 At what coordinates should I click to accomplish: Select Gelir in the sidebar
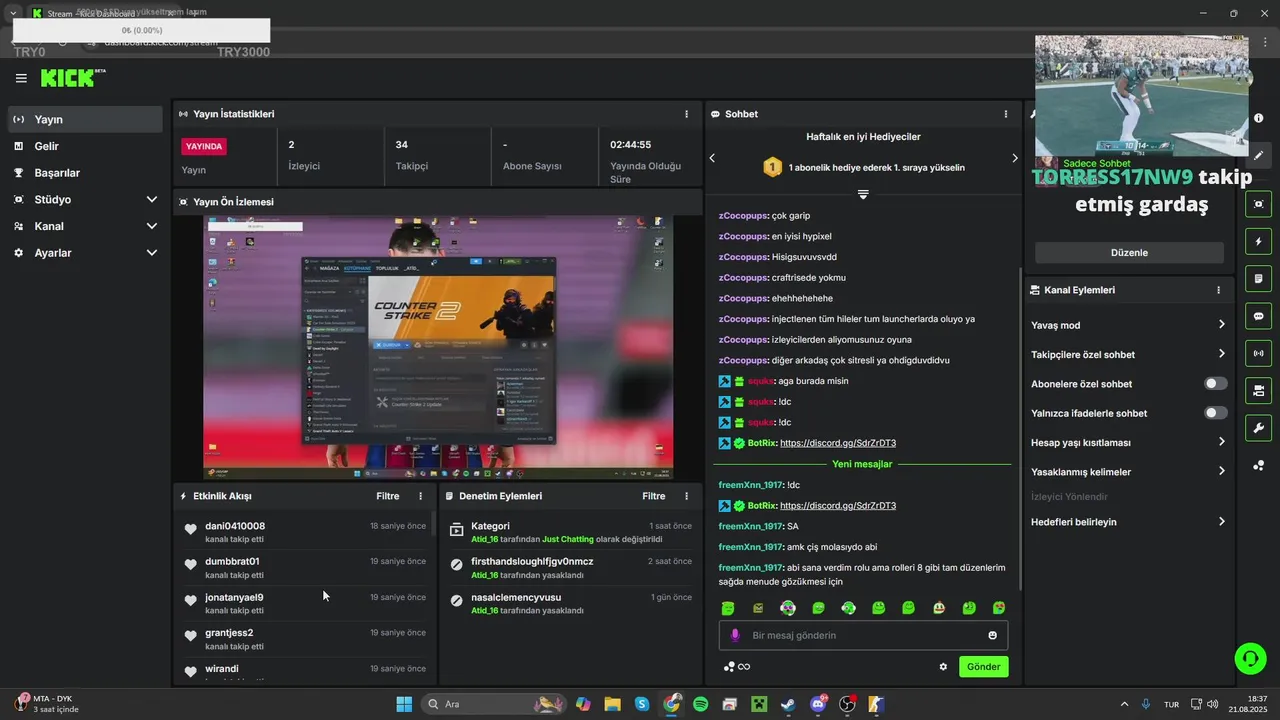85,146
